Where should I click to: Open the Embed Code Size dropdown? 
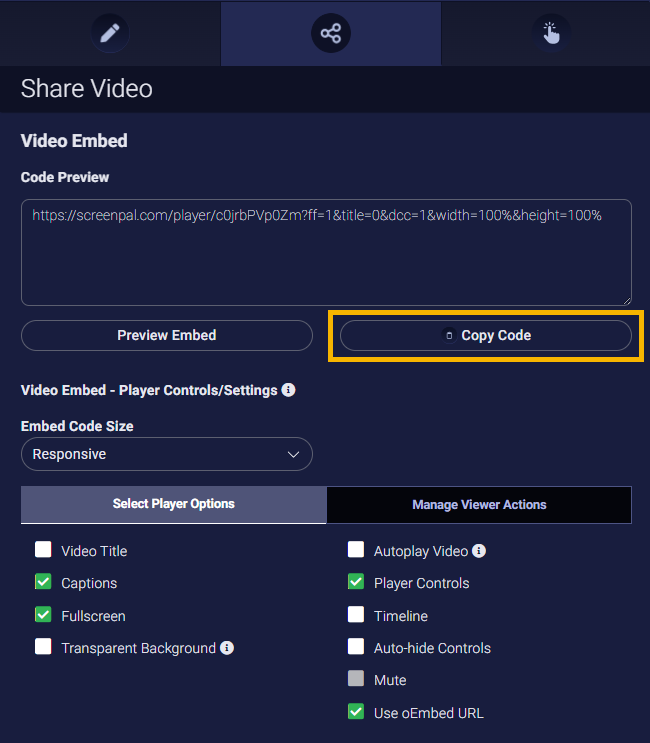(167, 454)
